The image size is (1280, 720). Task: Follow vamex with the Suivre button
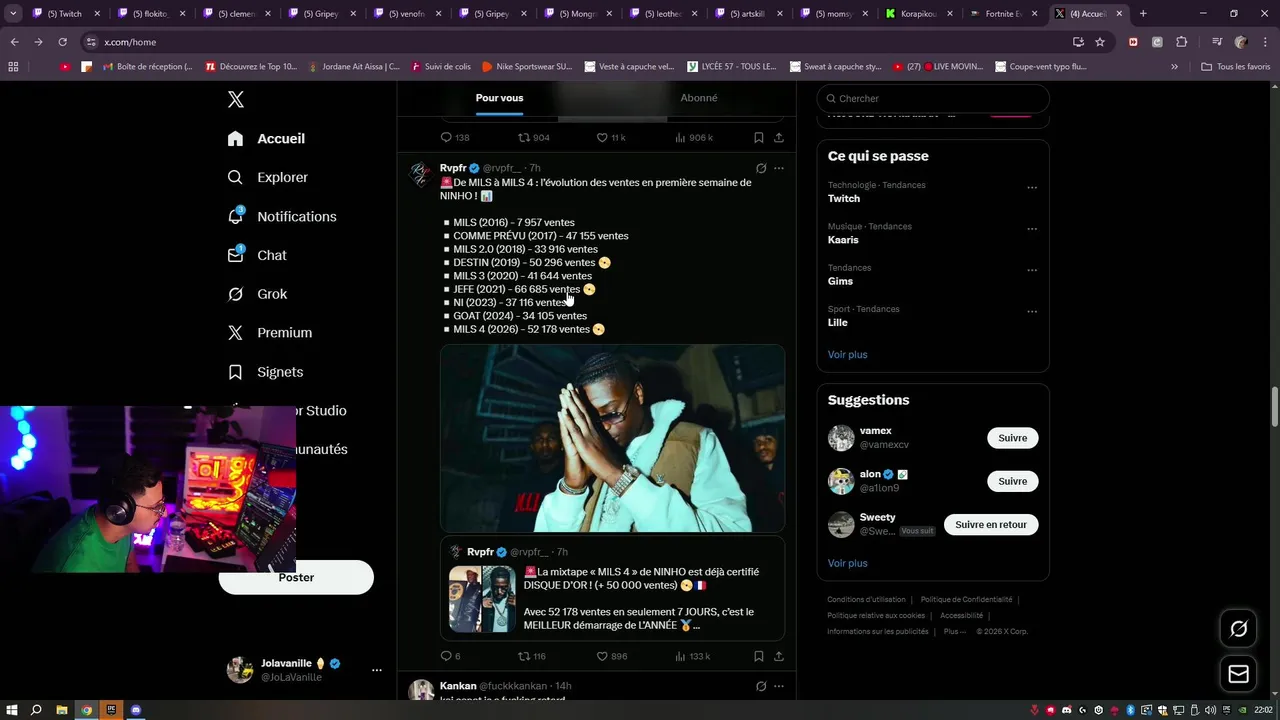pos(1013,438)
